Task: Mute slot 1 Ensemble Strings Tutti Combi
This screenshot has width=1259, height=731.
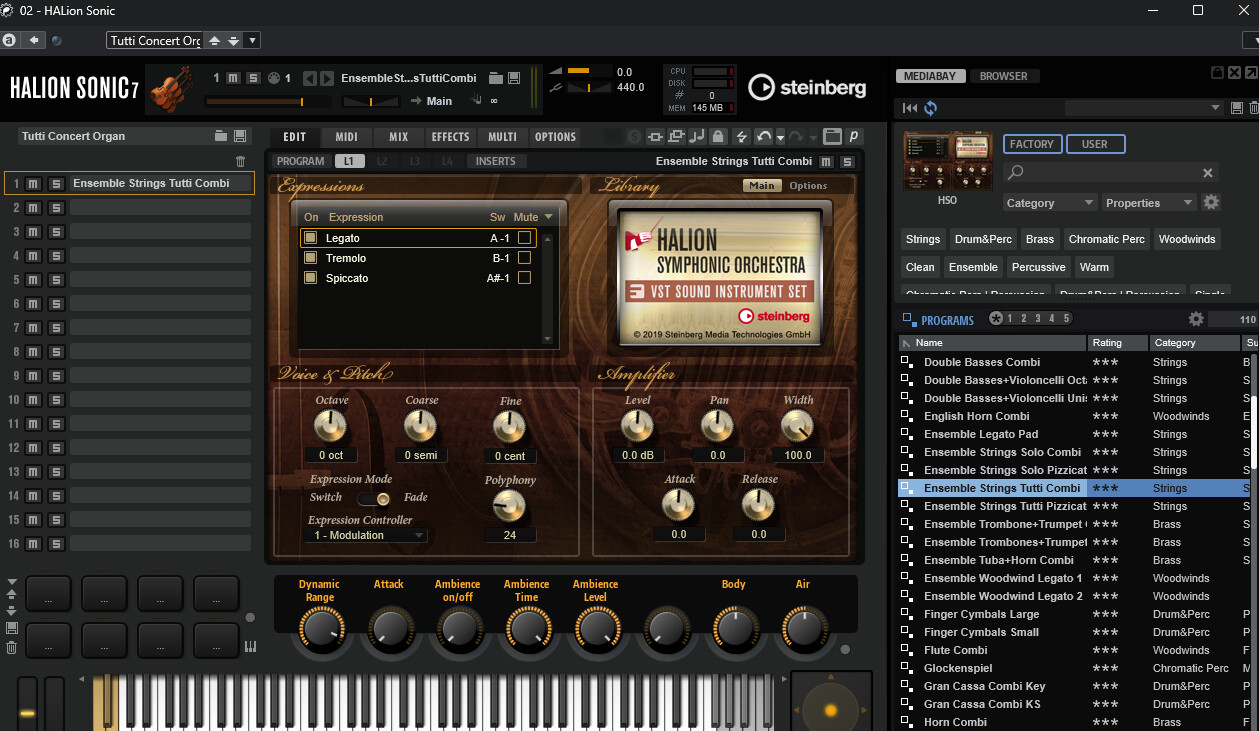Action: (34, 183)
